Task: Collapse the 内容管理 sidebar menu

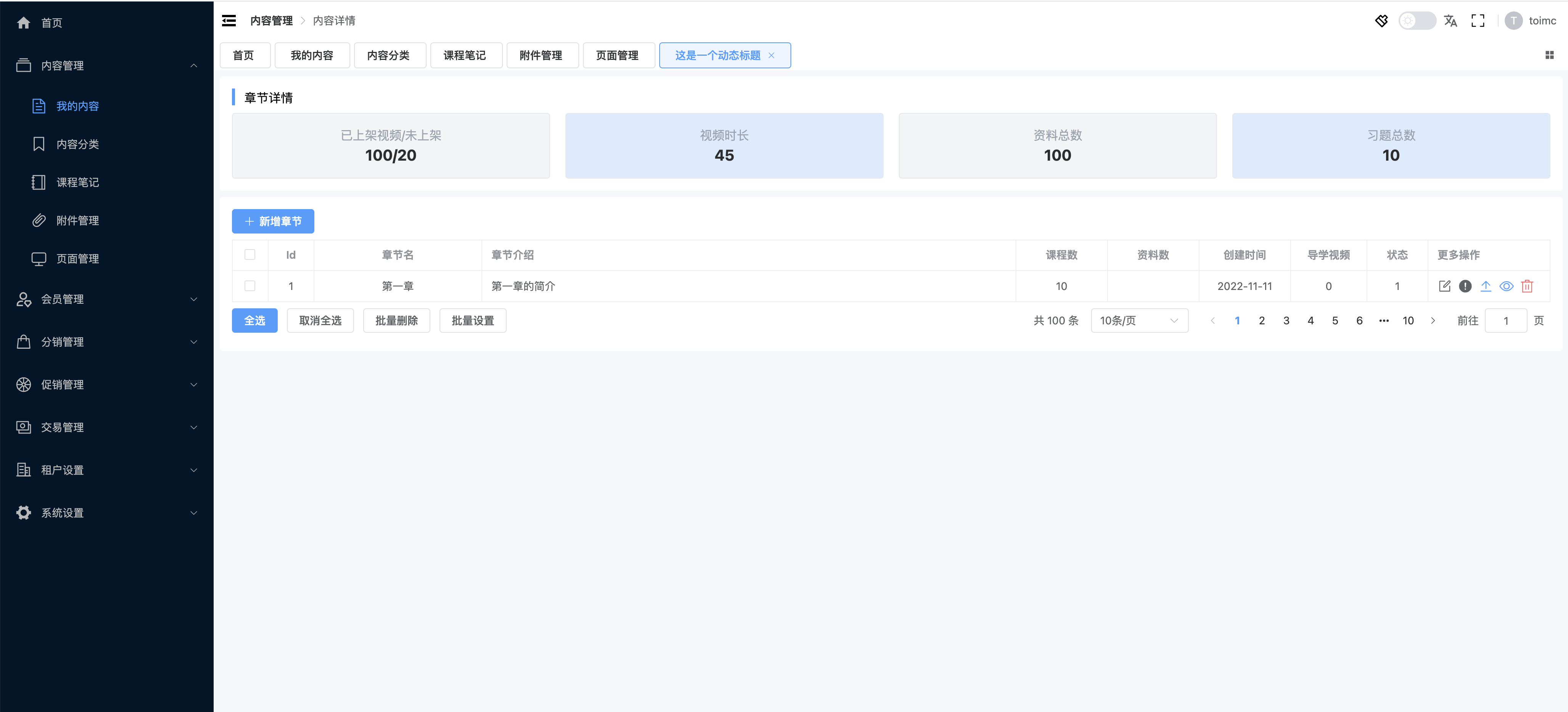Action: pos(106,66)
